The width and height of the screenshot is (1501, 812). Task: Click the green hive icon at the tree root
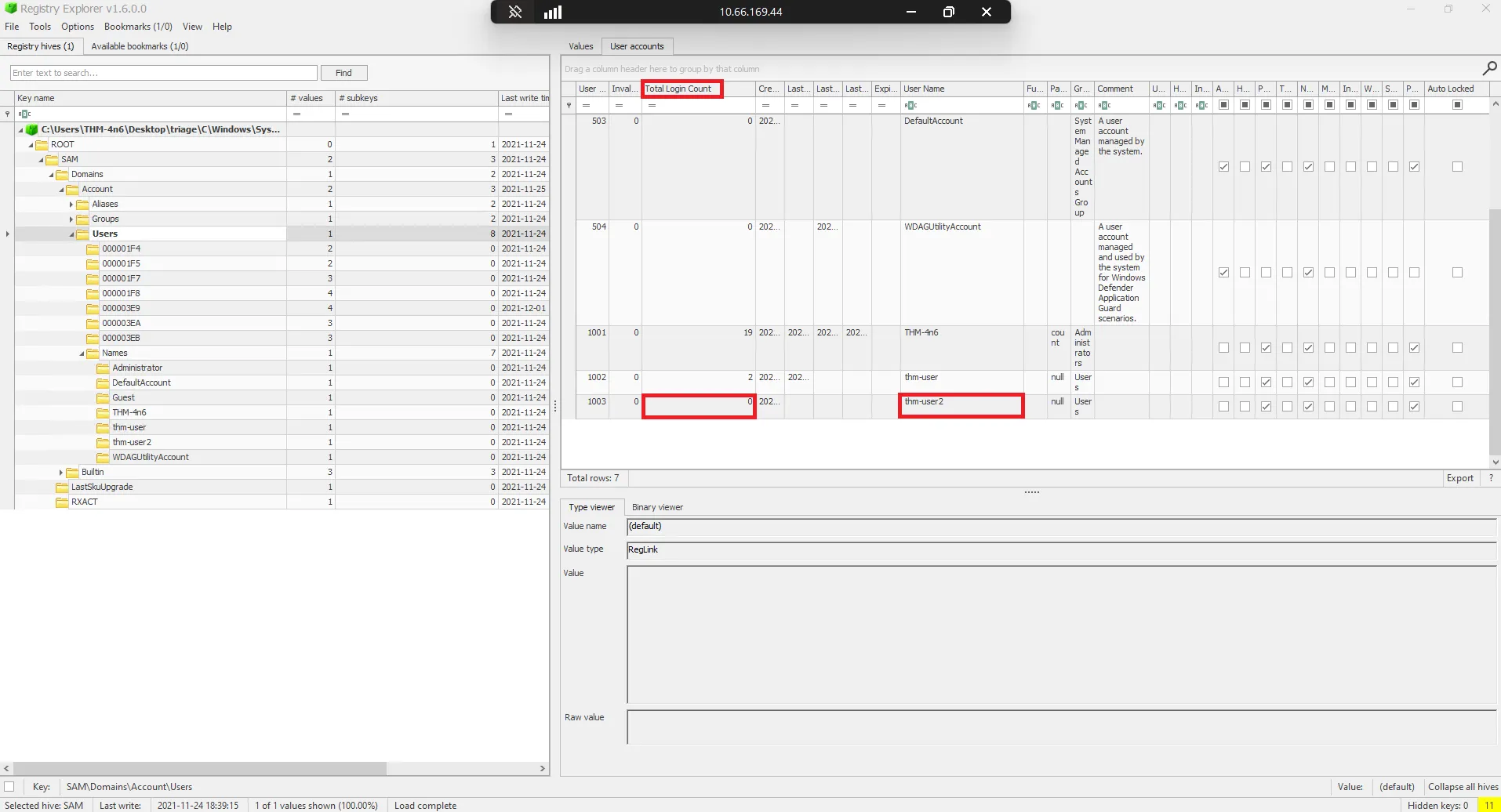click(32, 129)
